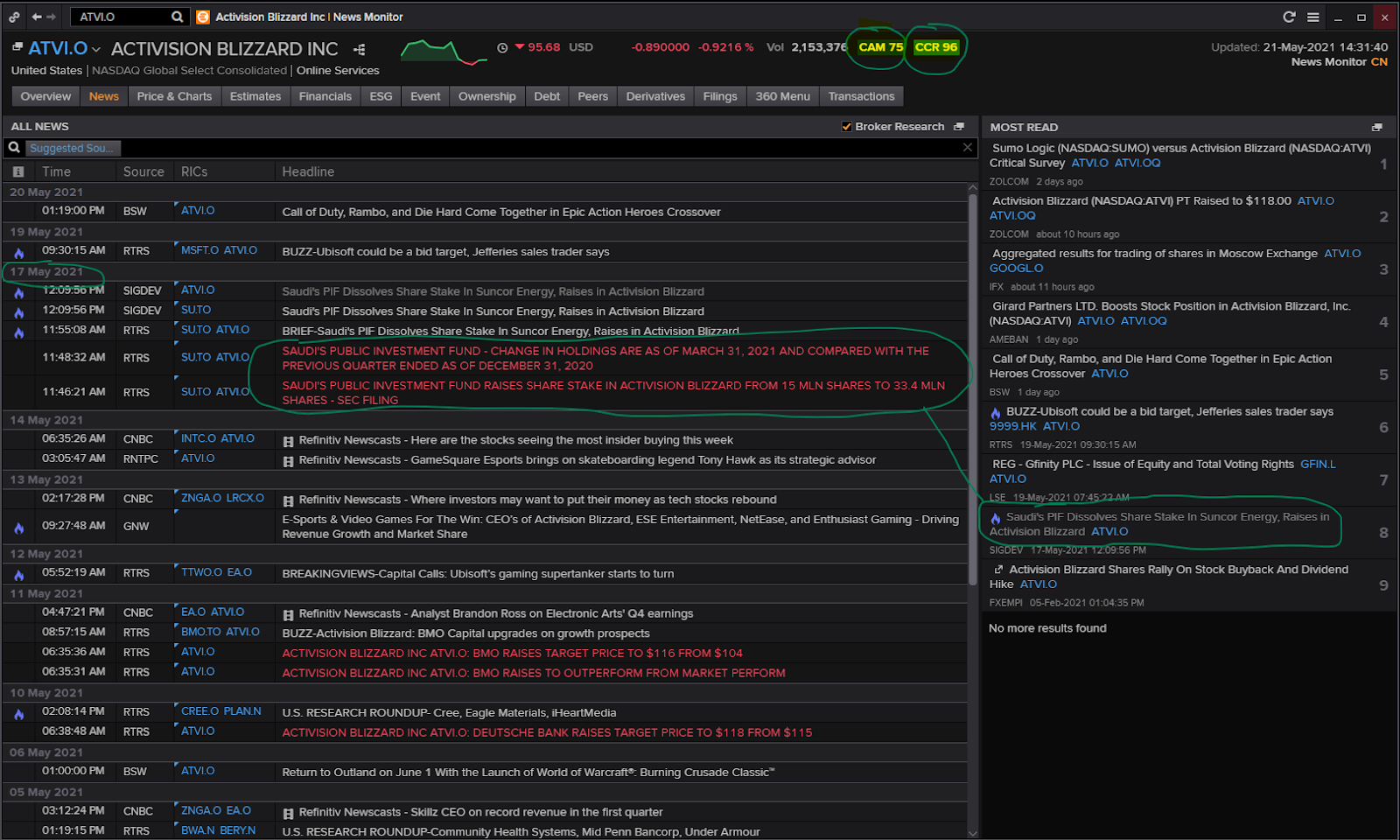The height and width of the screenshot is (840, 1400).
Task: Click the flame icon on the 09:30:15 AM row
Action: 18,252
